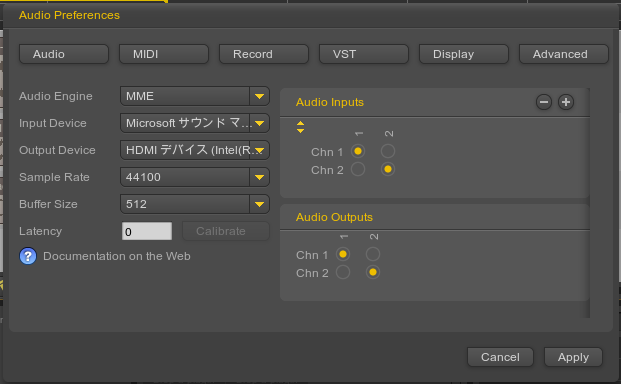Go to the Advanced tab

[x=564, y=54]
